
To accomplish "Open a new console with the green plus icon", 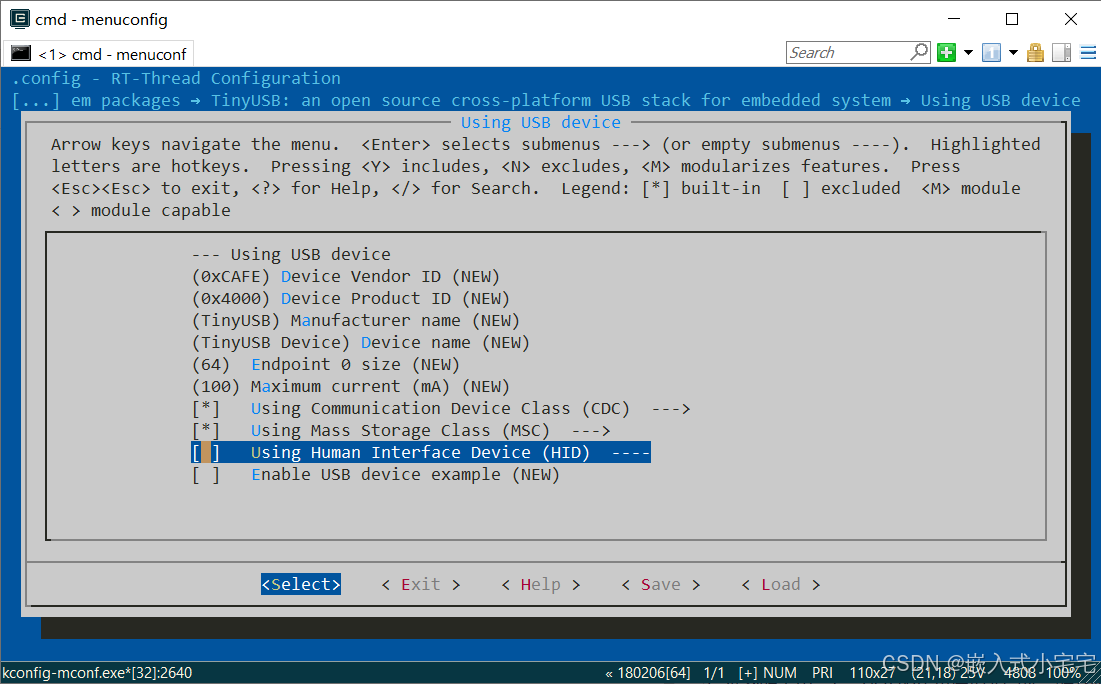I will [x=946, y=52].
